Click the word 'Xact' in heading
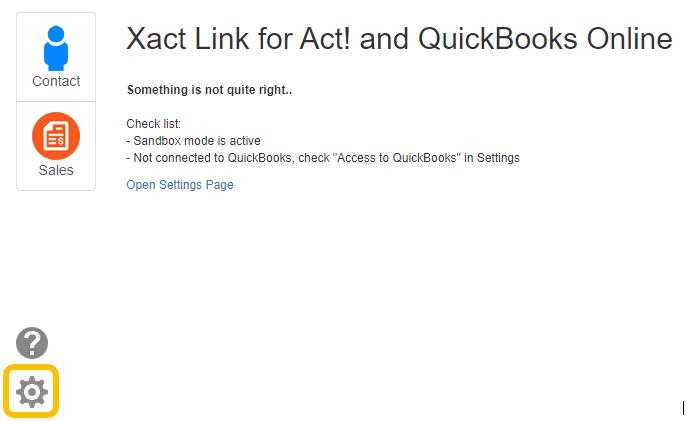 [156, 39]
